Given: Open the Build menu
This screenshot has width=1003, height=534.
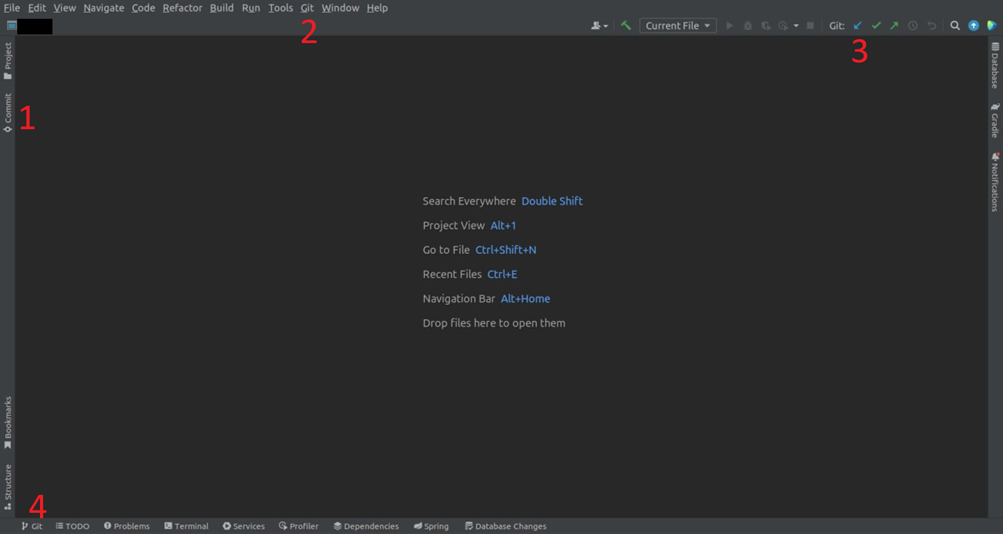Looking at the screenshot, I should (221, 8).
